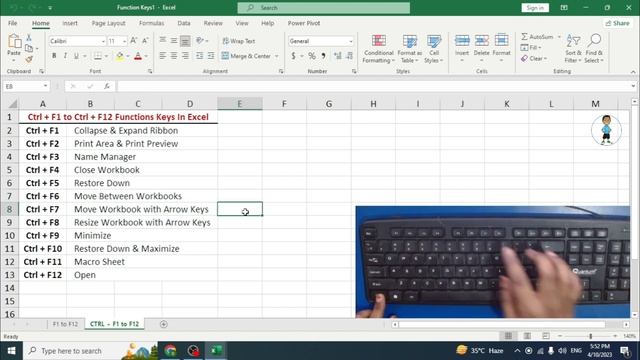Viewport: 640px width, 360px height.
Task: Toggle Italic formatting
Action: [65, 56]
